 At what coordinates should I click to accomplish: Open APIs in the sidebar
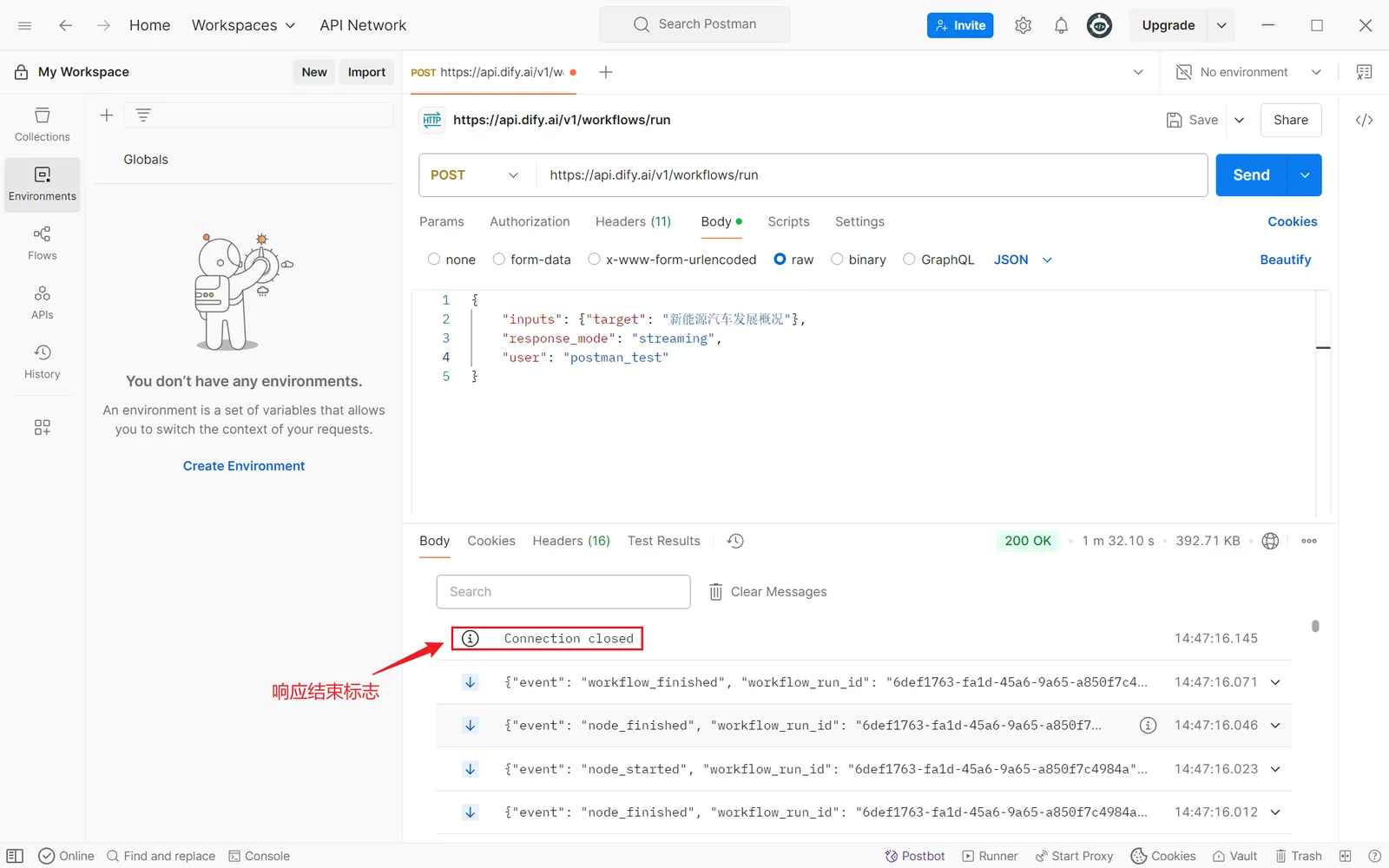[43, 303]
